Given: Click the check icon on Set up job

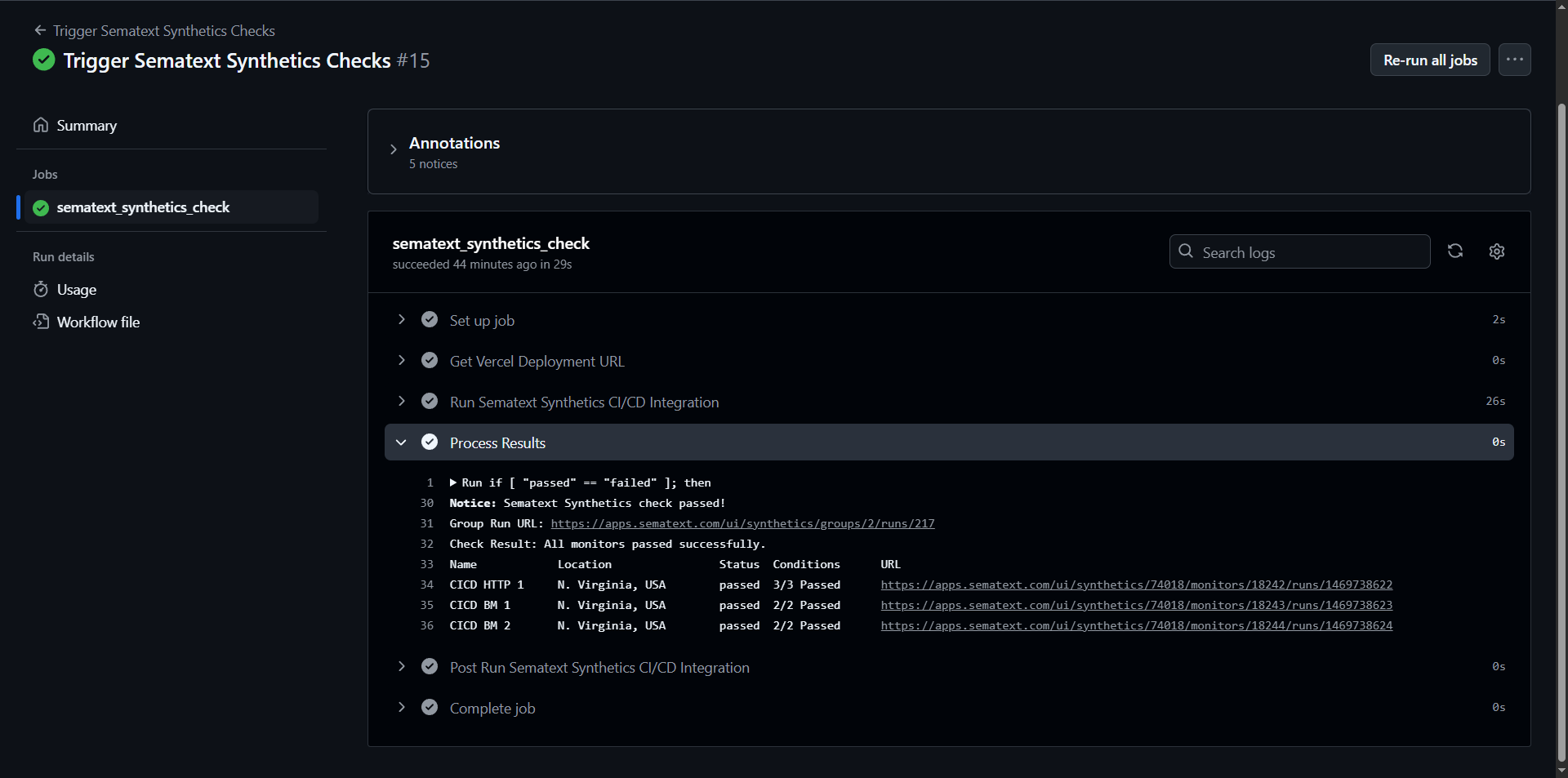Looking at the screenshot, I should 430,319.
